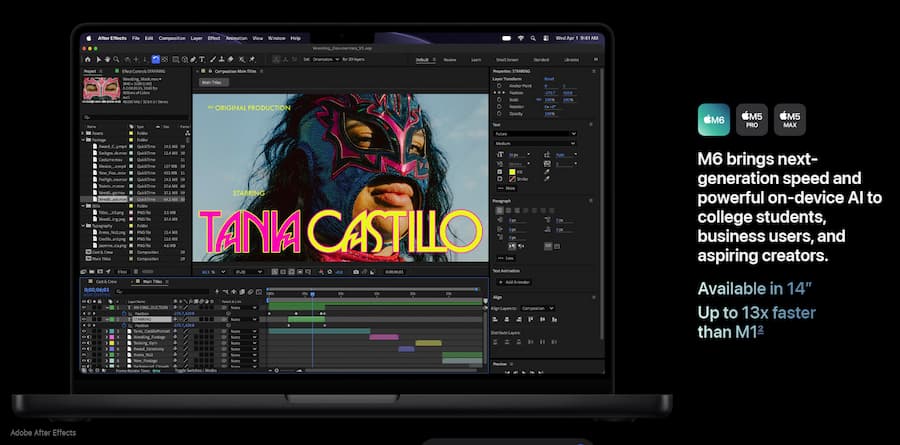Collapse the Footage folder in Project panel
Screen dimensions: 900x445
(83, 140)
